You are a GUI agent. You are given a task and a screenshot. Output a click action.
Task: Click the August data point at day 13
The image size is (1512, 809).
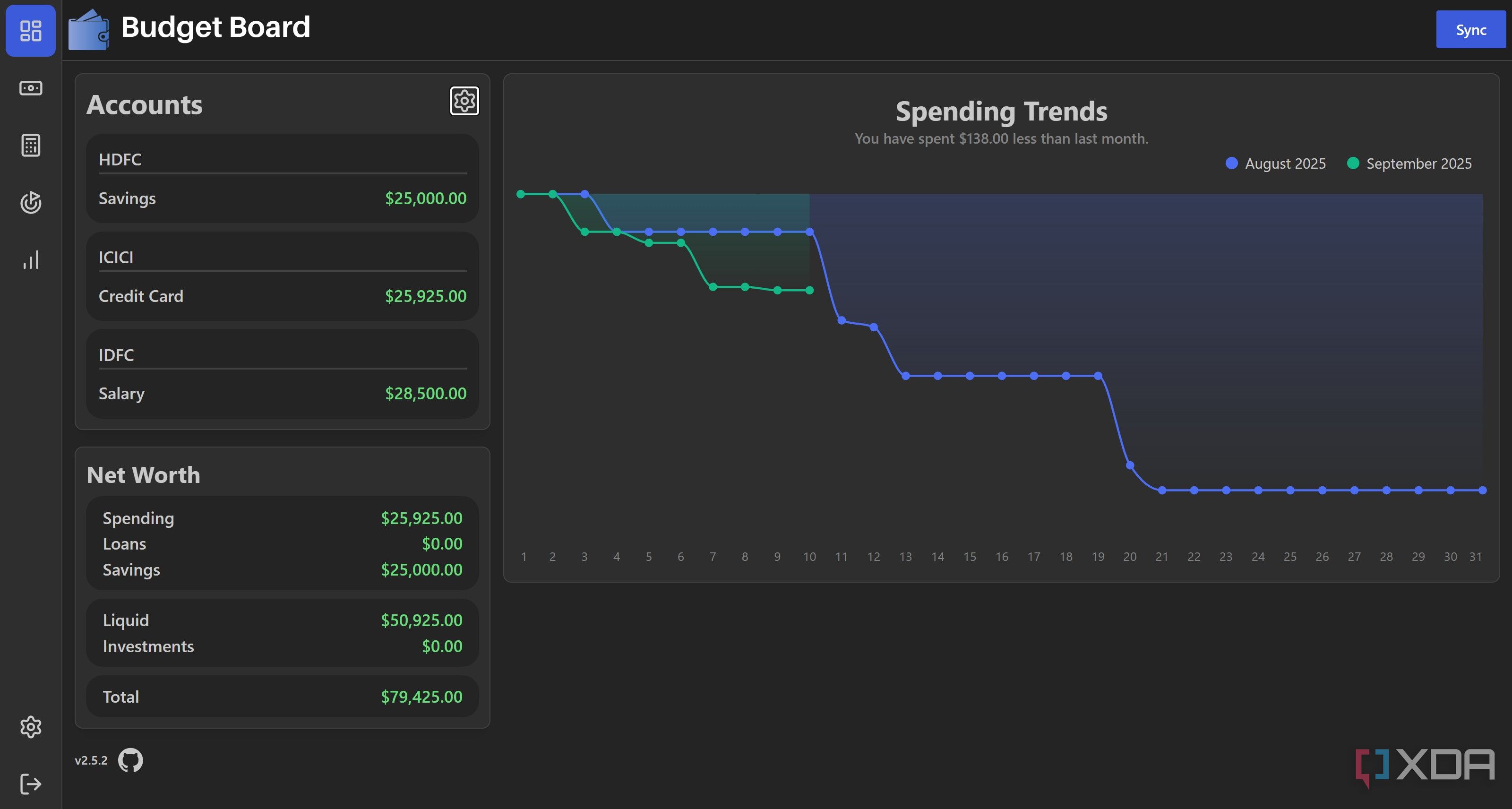click(x=906, y=376)
